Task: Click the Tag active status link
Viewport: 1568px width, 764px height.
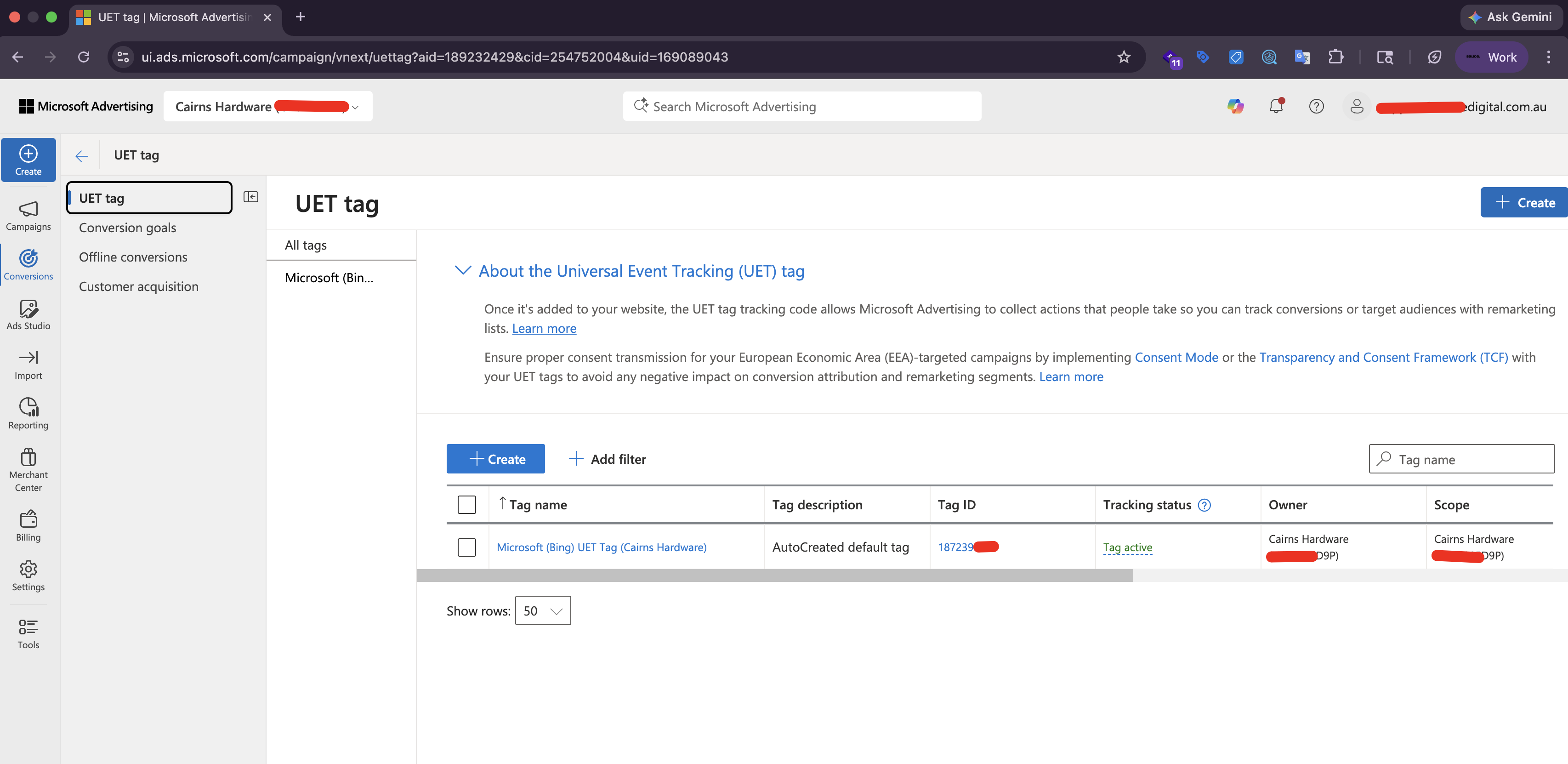Action: coord(1127,547)
